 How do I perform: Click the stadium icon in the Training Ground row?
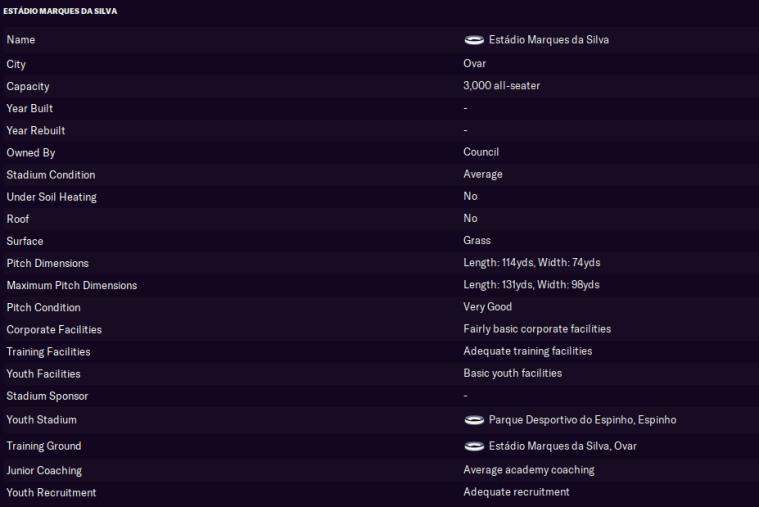point(474,446)
